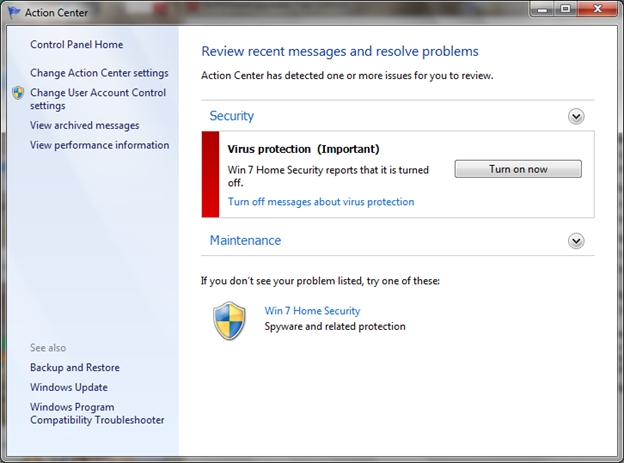Click the shield icon beside User Account Control
This screenshot has height=463, width=624.
[18, 93]
